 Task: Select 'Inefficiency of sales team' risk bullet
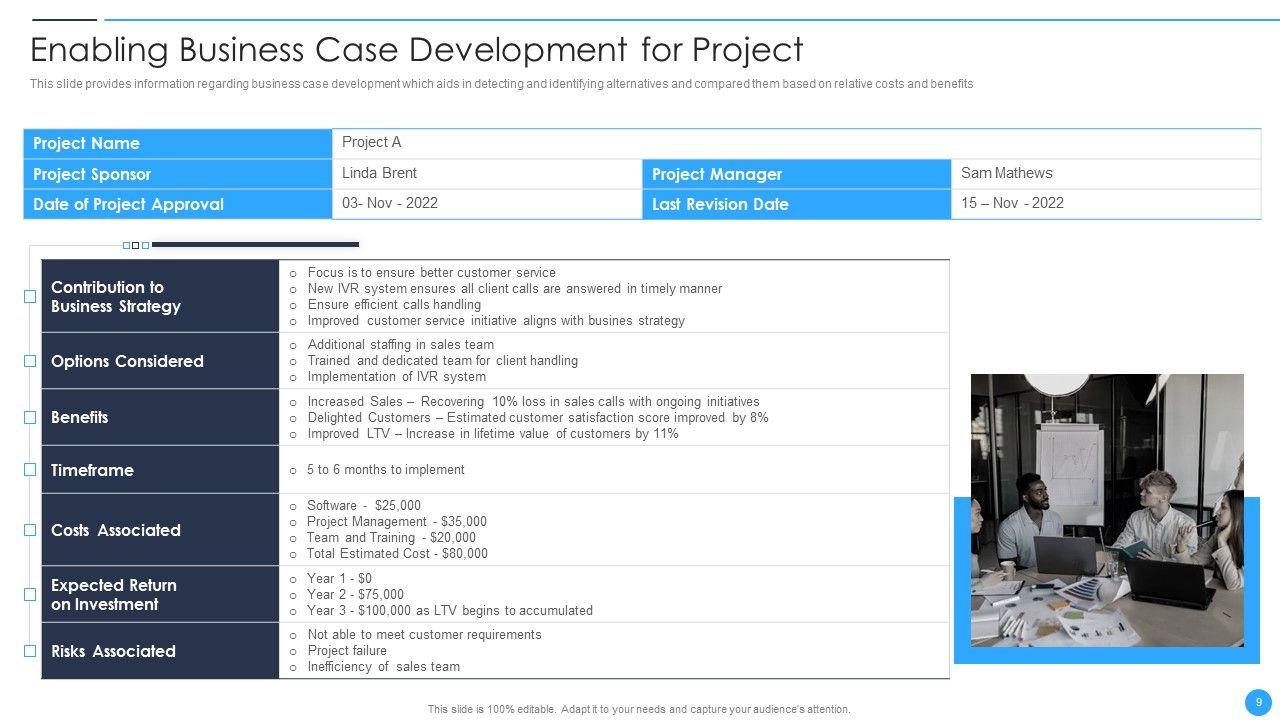tap(383, 667)
